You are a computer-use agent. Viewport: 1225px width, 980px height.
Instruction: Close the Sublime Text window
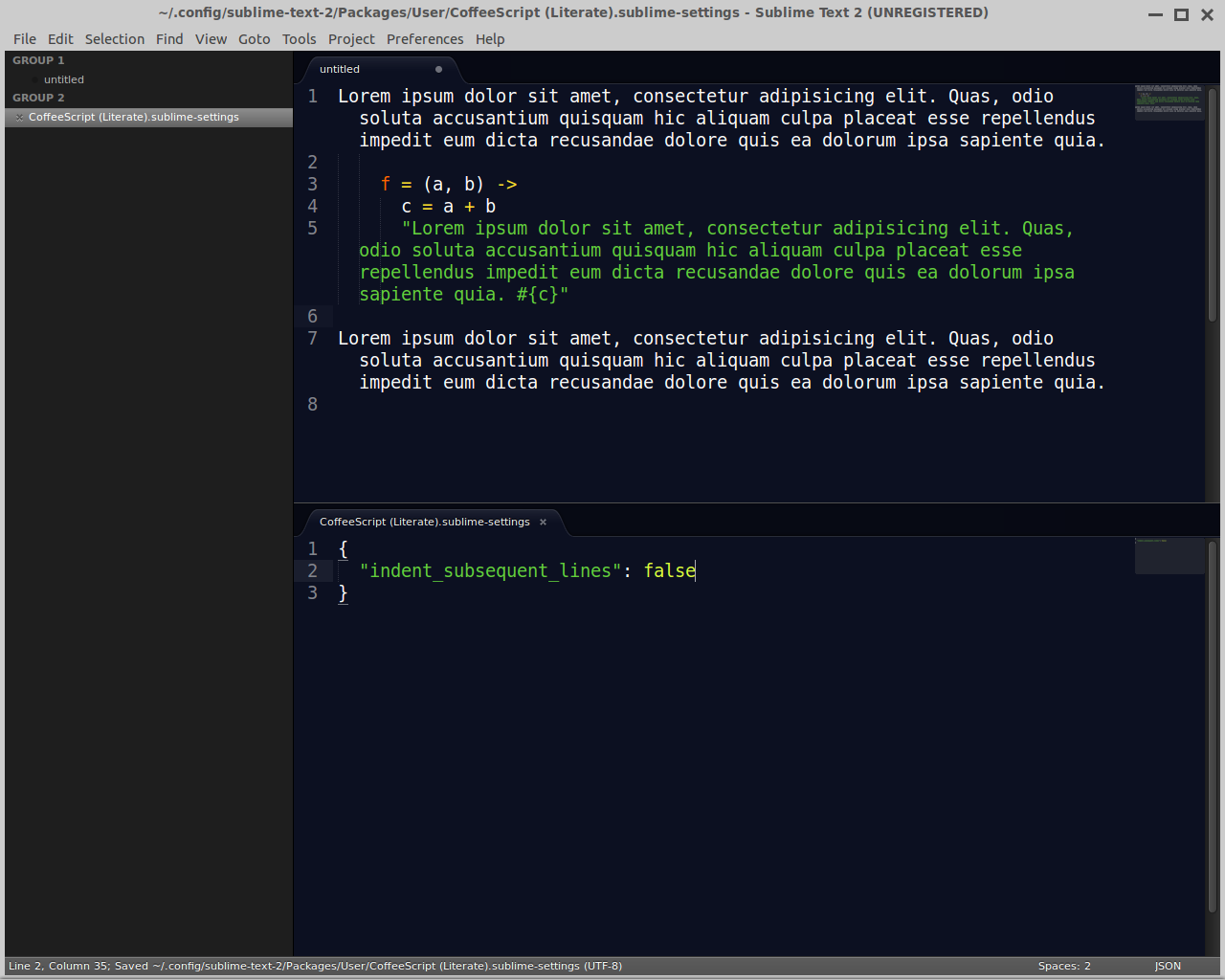pyautogui.click(x=1207, y=14)
